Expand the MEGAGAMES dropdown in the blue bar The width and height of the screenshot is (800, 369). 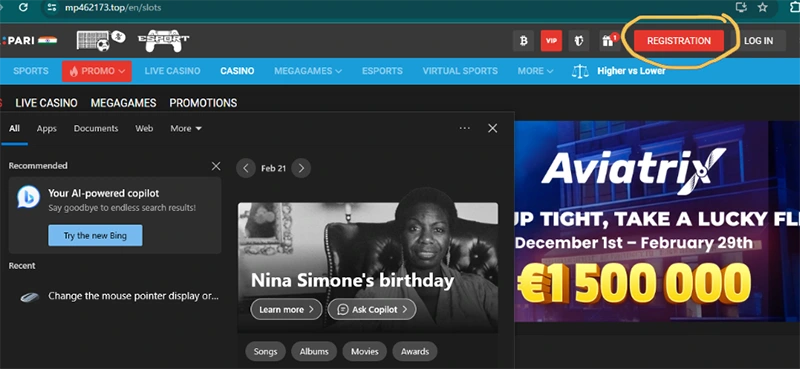308,71
